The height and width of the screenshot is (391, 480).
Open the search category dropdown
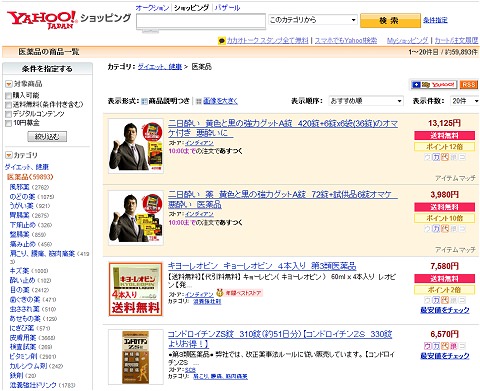point(313,20)
